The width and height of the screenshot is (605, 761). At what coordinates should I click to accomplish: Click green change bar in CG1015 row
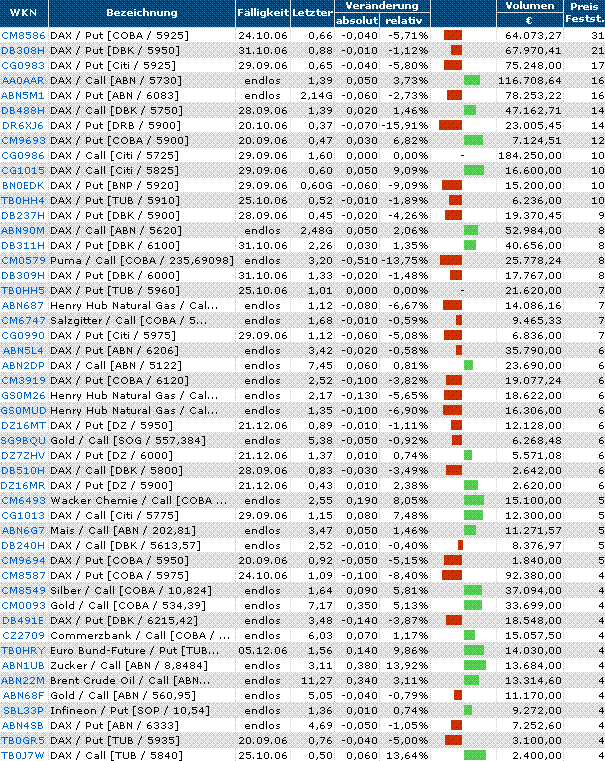474,170
